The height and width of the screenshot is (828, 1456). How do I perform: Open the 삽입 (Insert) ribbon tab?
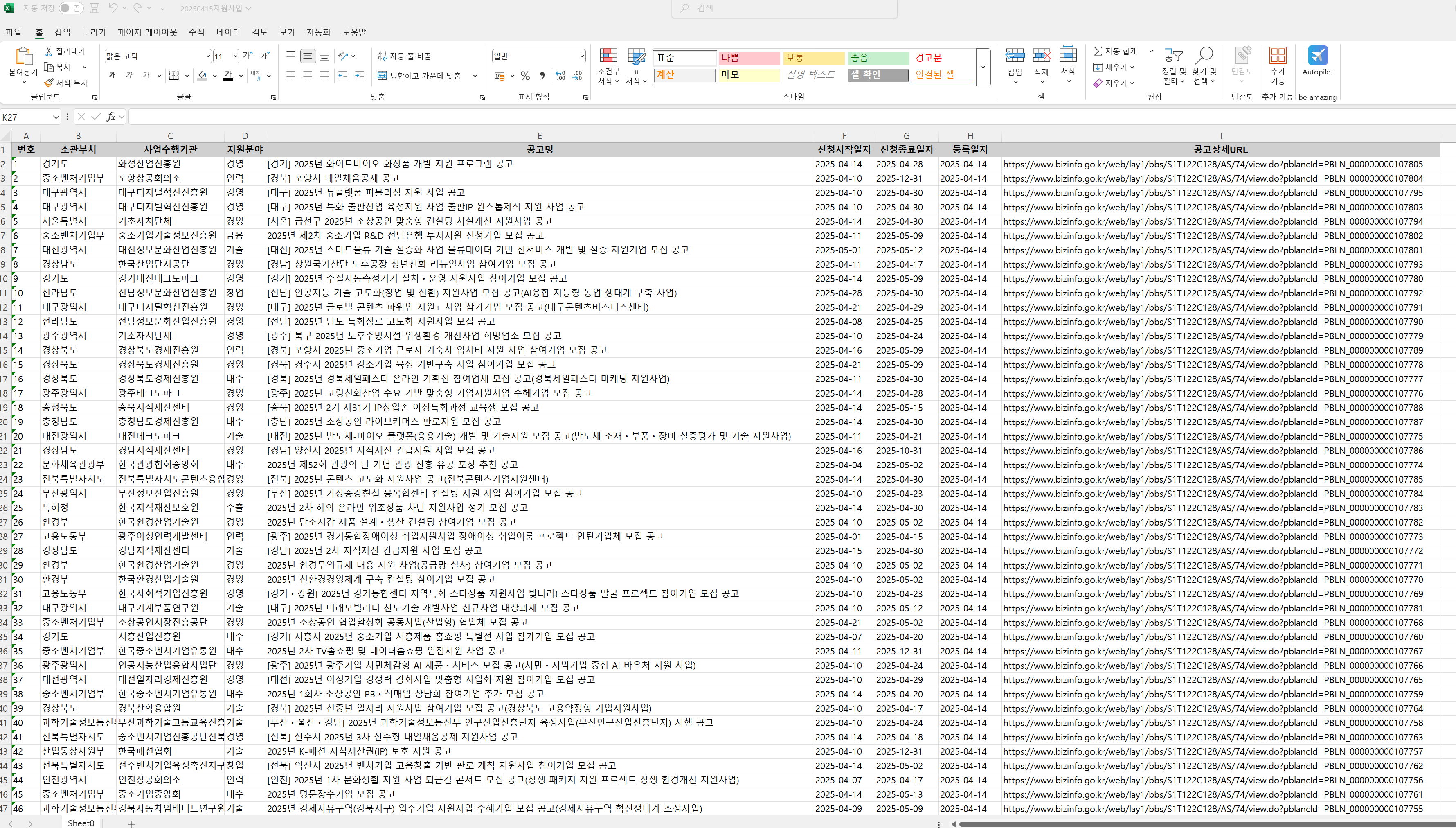click(63, 32)
